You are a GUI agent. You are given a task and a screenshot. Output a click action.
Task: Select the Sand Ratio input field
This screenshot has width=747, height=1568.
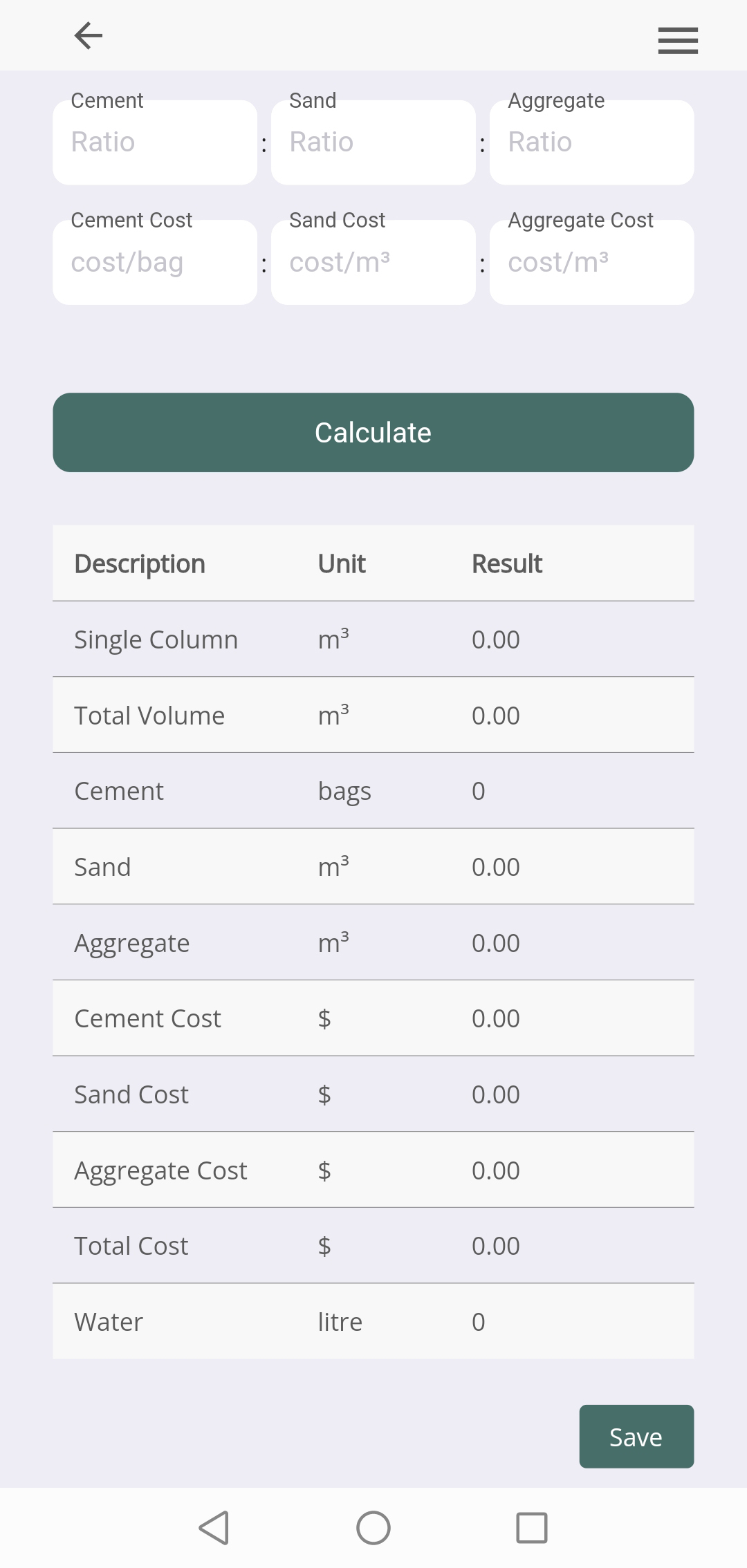point(373,143)
